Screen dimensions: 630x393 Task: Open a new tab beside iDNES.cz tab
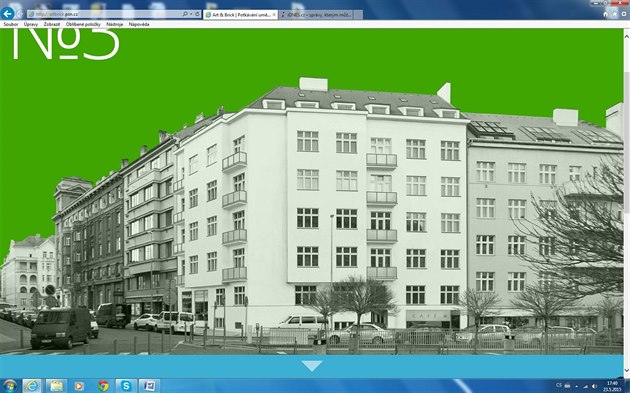(x=358, y=15)
